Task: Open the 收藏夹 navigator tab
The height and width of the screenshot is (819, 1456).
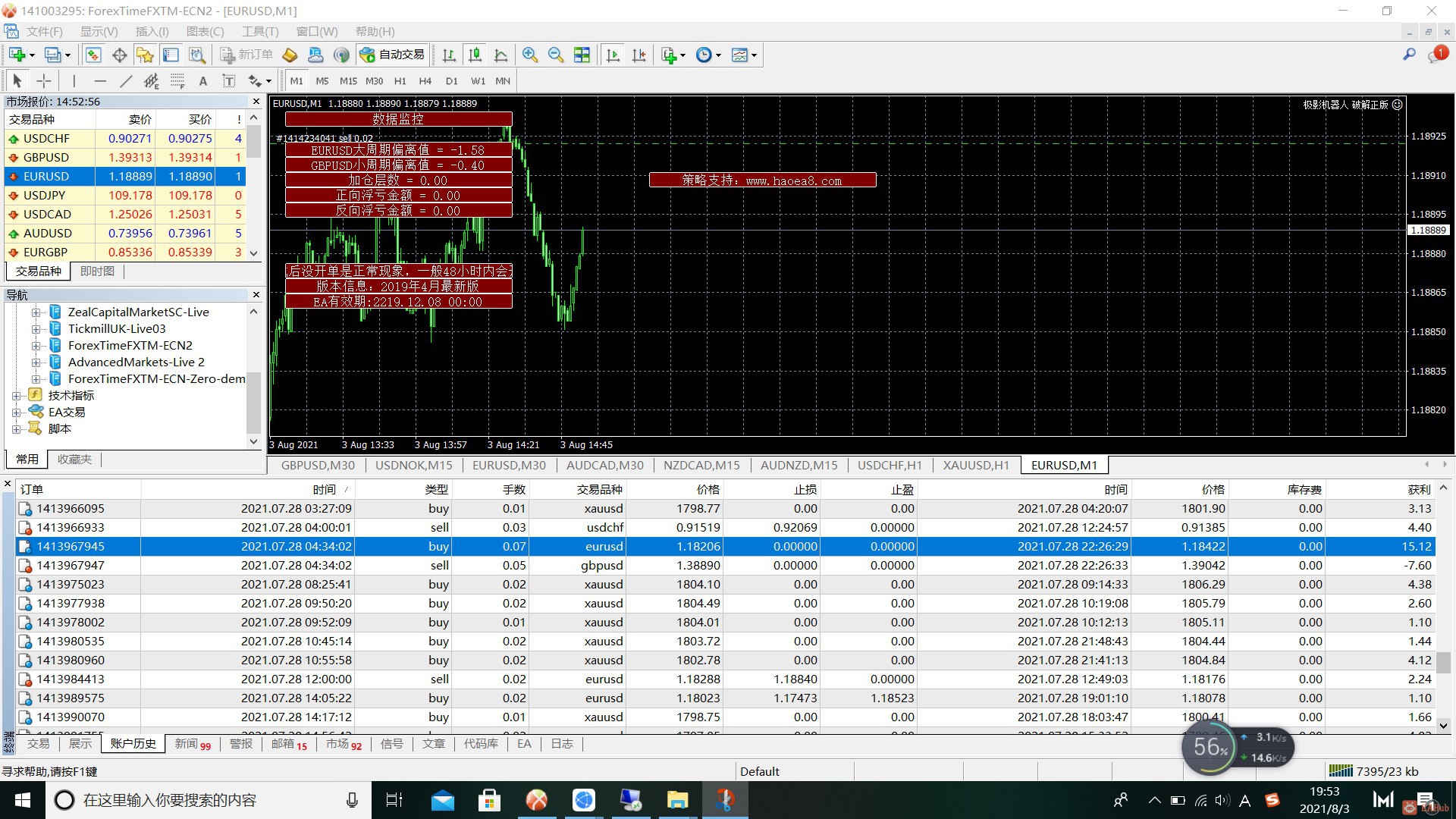Action: point(74,459)
